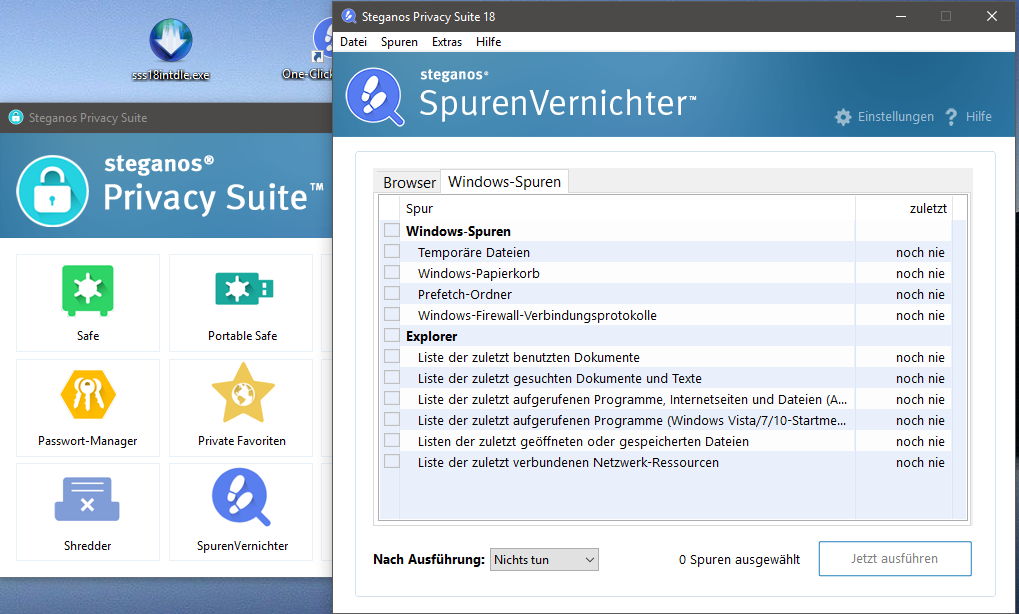1019x614 pixels.
Task: Check zuletzt verbundenen Netzwerk-Ressourcen checkbox
Action: (392, 461)
